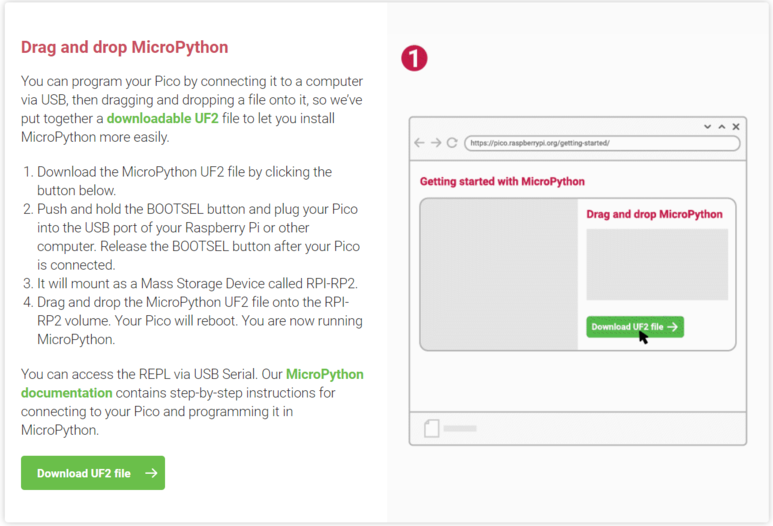Click the illustrated browser's back arrow
773x526 pixels.
pyautogui.click(x=420, y=143)
